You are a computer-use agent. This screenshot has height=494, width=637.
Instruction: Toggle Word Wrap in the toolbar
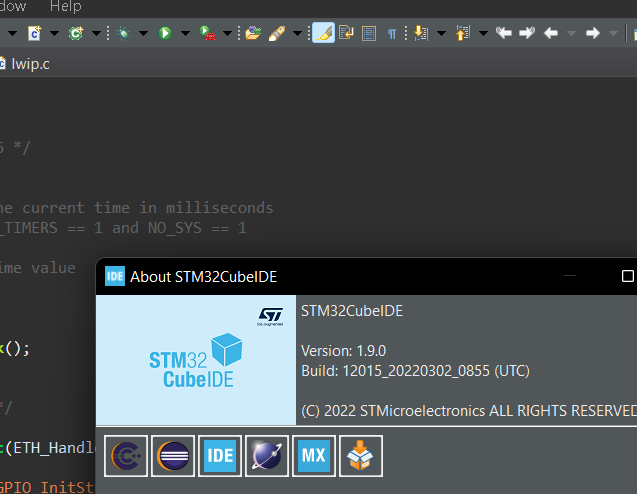[346, 33]
